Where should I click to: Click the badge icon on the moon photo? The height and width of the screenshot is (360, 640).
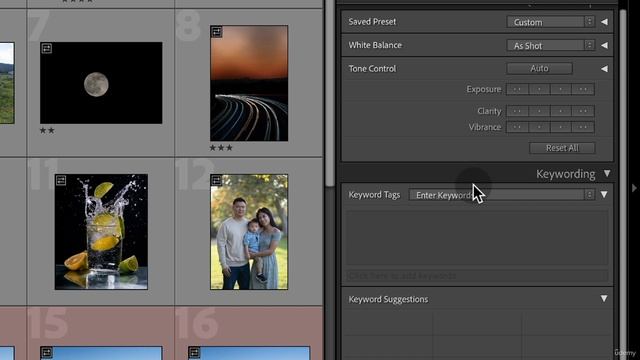[47, 49]
